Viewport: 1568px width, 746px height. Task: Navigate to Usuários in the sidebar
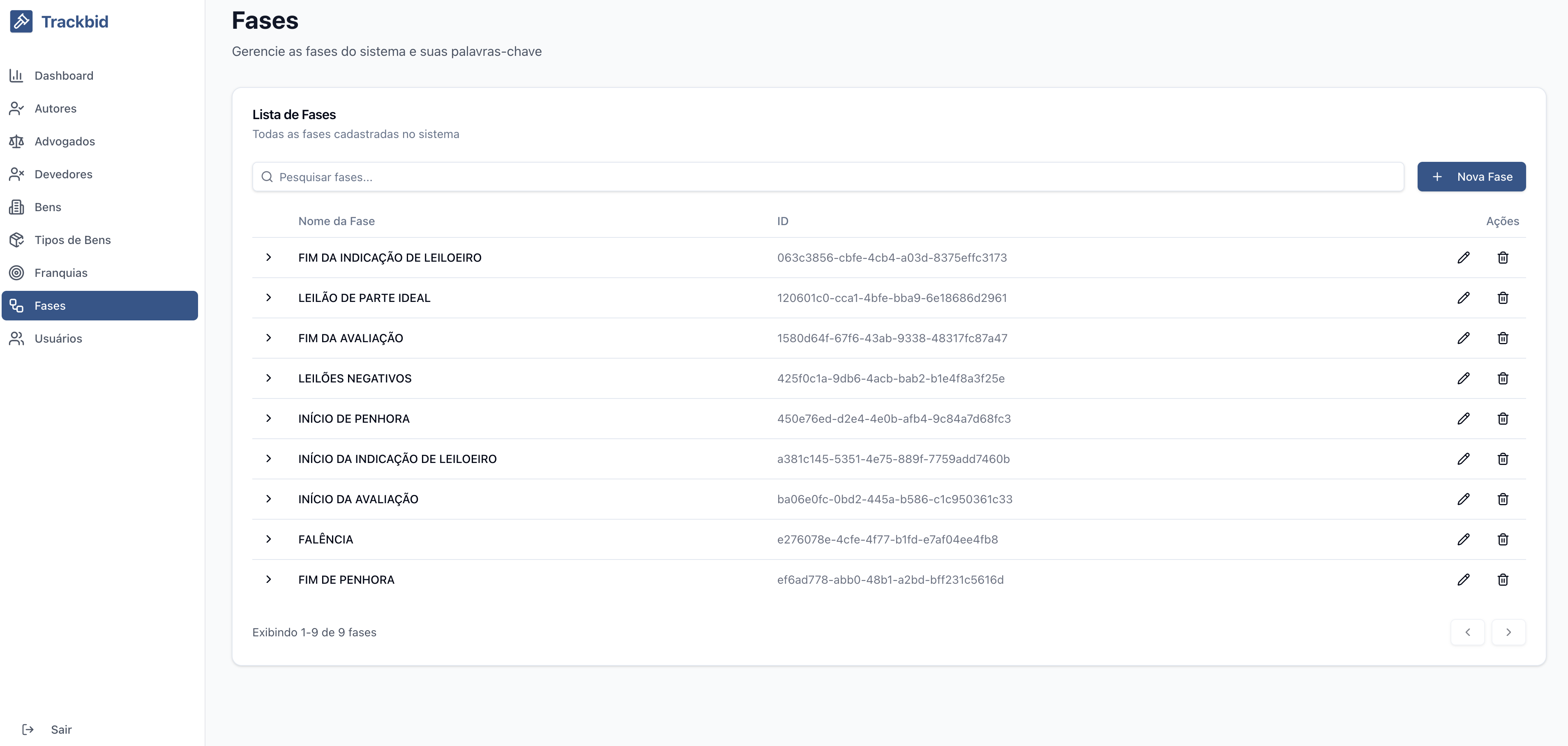[x=58, y=338]
